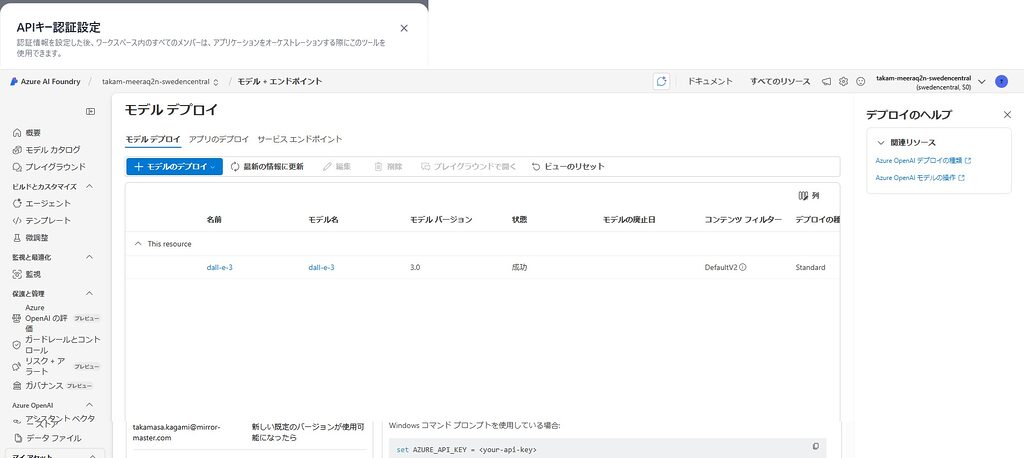Image resolution: width=1024 pixels, height=458 pixels.
Task: Collapse the 監視と最適化 section
Action: [89, 257]
